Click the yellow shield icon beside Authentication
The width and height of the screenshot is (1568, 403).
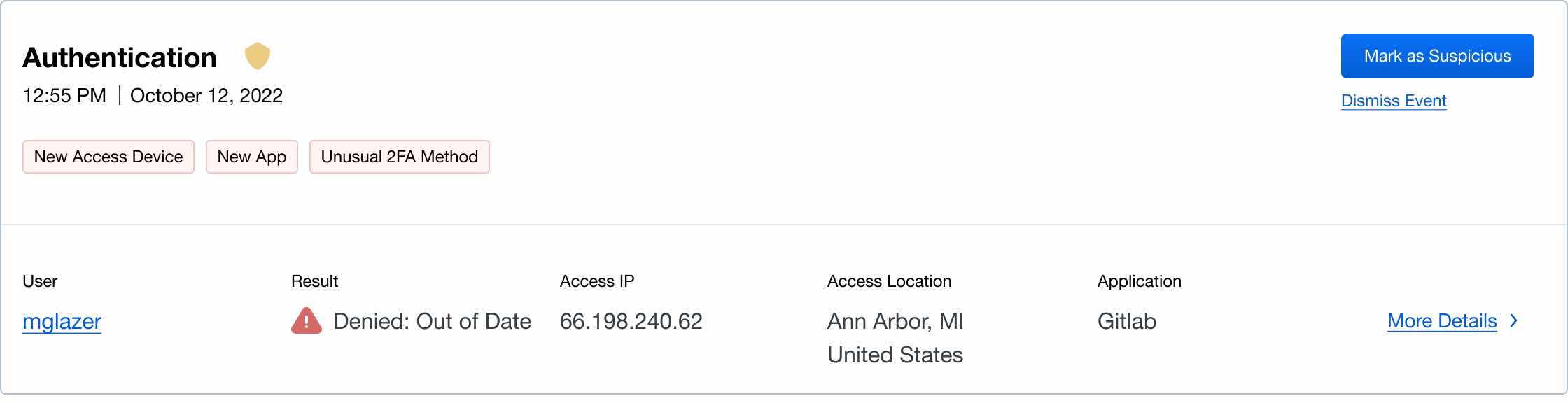pos(258,56)
